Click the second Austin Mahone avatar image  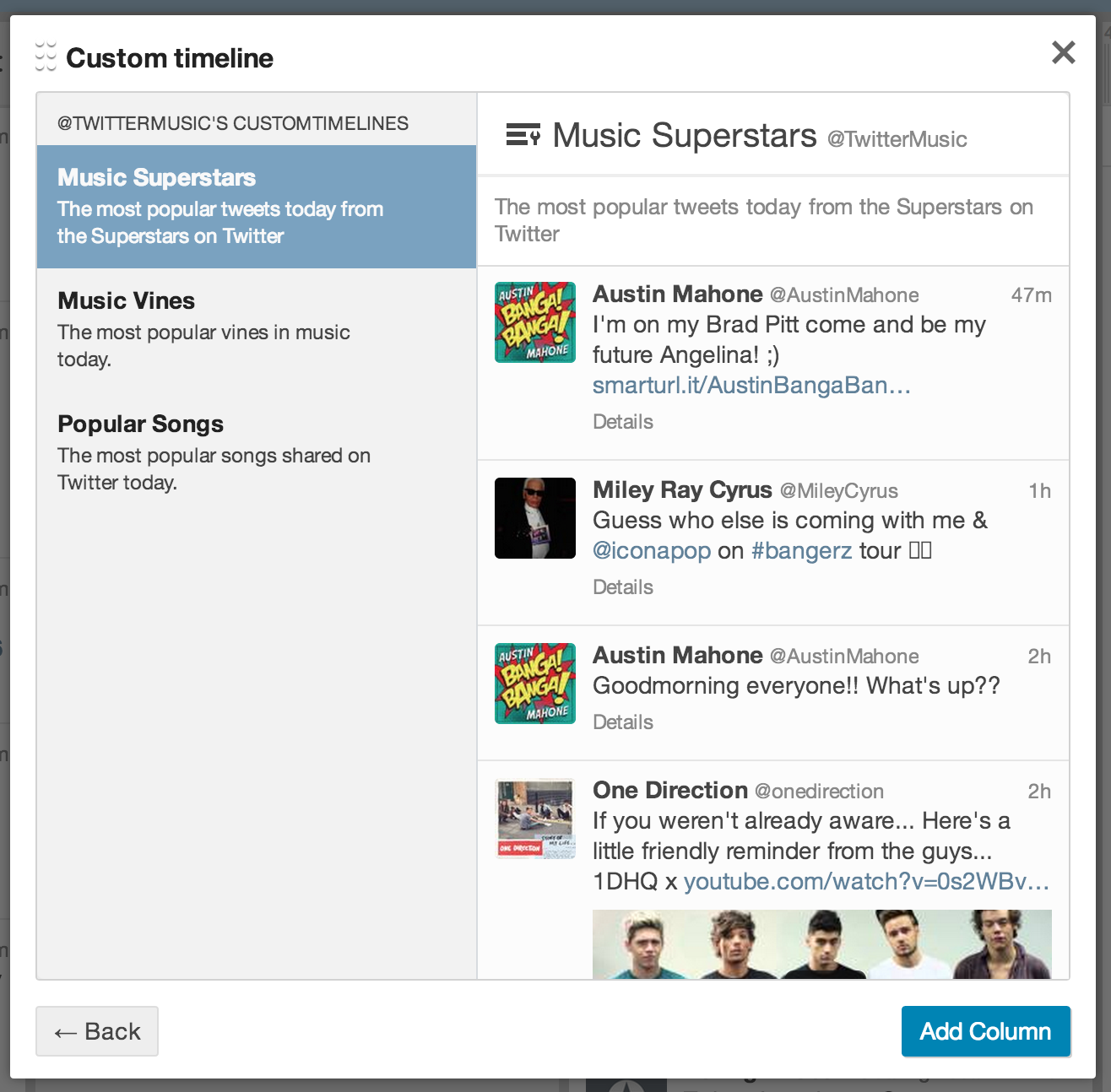click(534, 683)
